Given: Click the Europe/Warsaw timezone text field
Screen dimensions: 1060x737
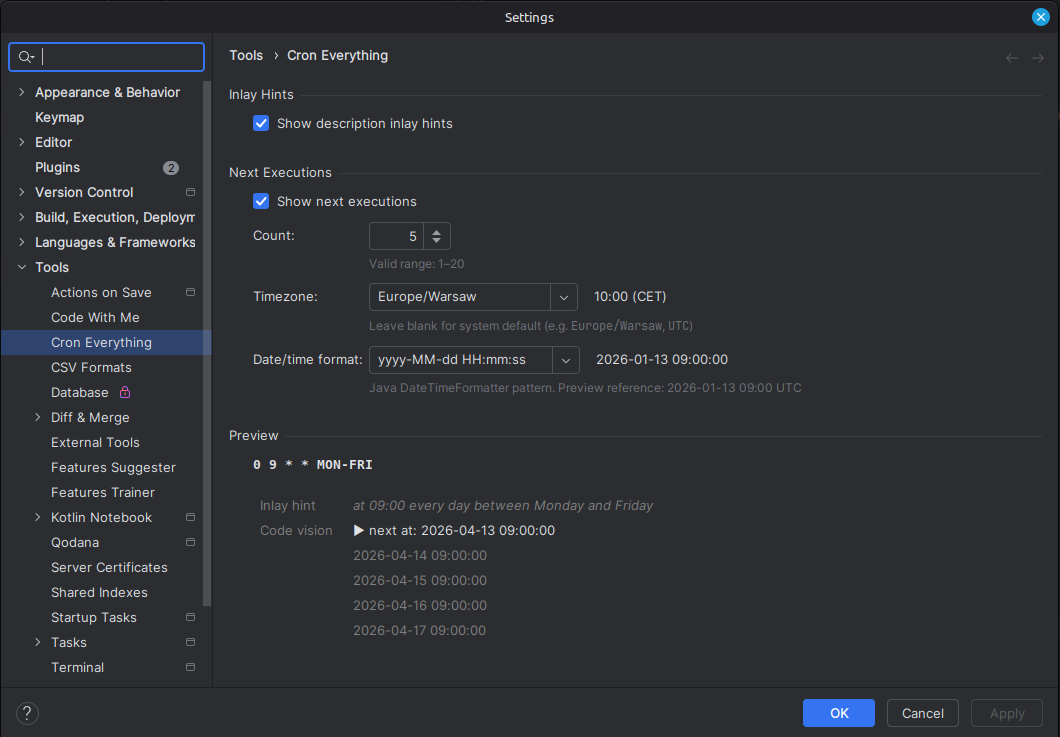Looking at the screenshot, I should point(460,297).
